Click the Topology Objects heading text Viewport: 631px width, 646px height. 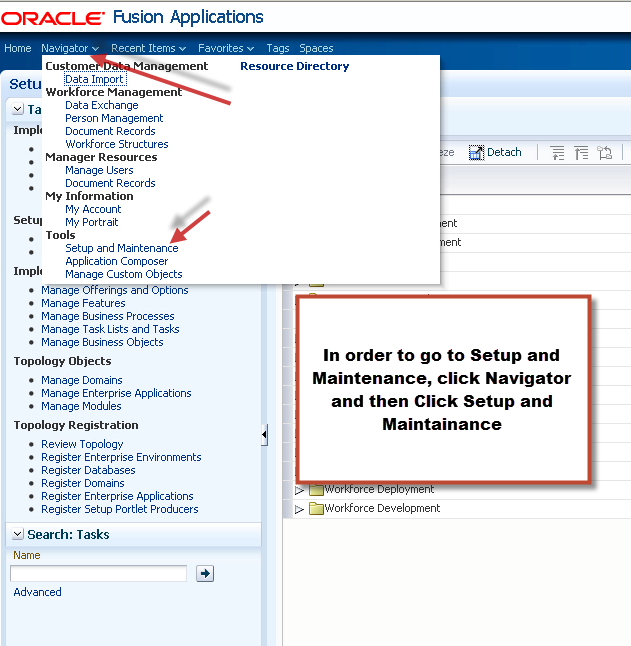point(63,361)
